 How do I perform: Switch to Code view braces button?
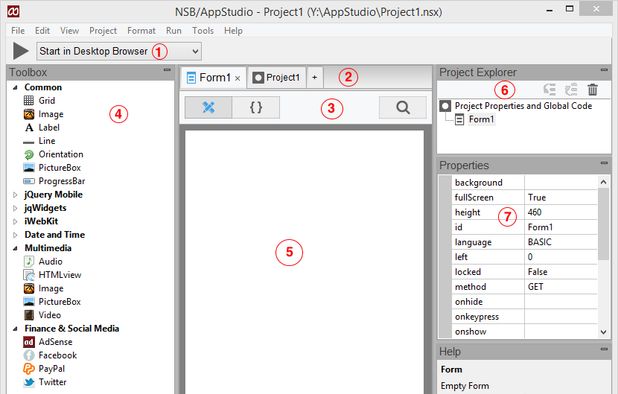pos(256,107)
